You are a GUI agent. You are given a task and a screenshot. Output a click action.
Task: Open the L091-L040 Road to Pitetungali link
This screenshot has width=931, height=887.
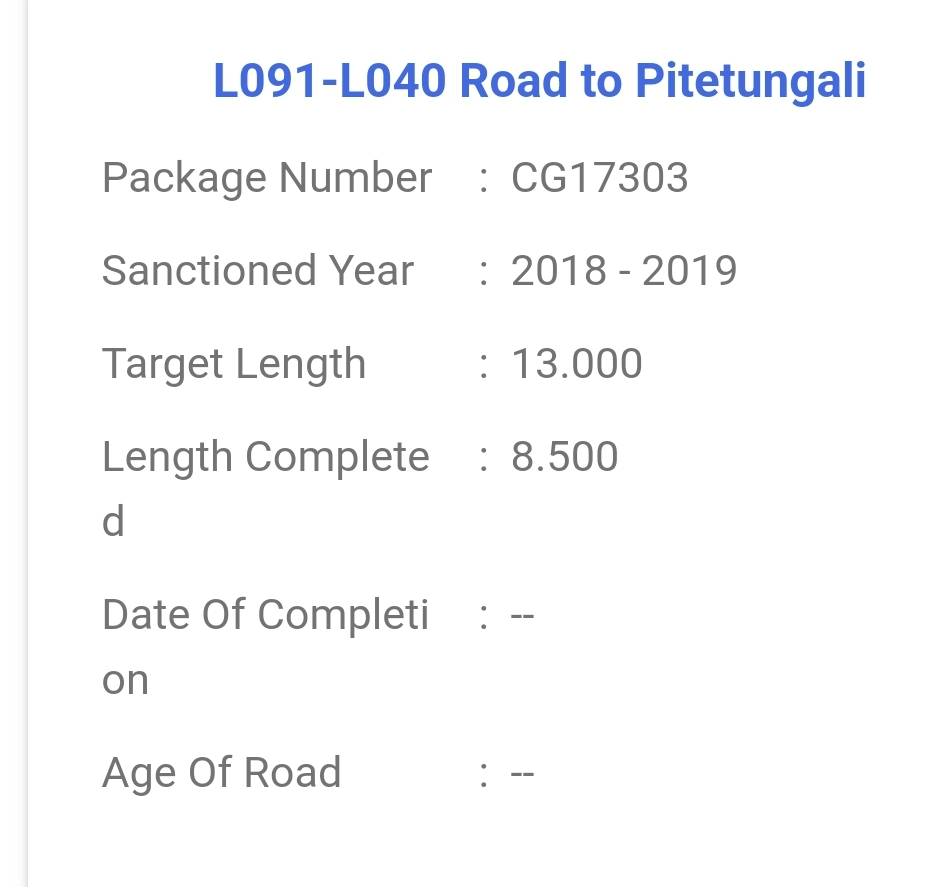tap(539, 81)
